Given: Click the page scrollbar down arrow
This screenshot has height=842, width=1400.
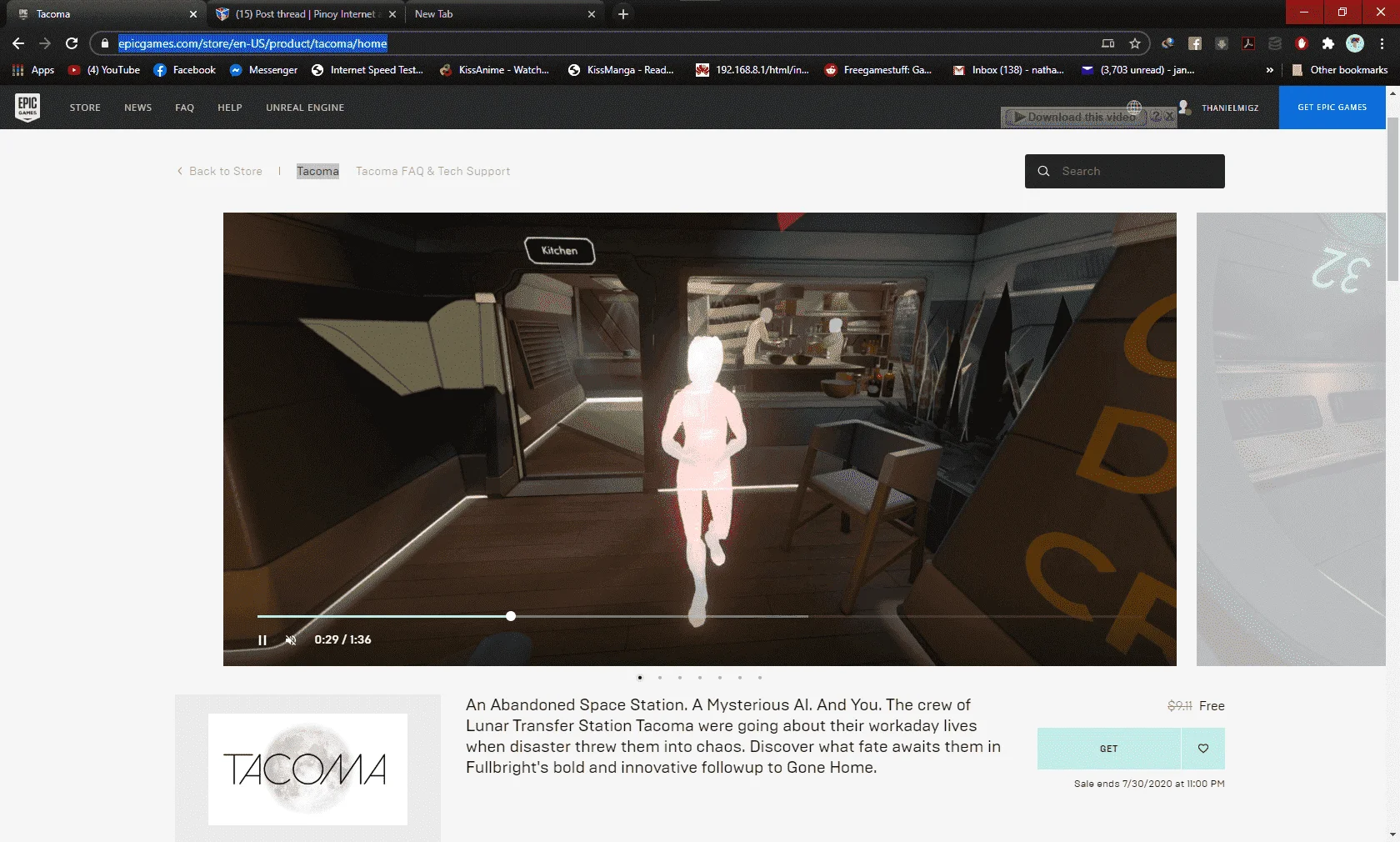Looking at the screenshot, I should (x=1392, y=834).
